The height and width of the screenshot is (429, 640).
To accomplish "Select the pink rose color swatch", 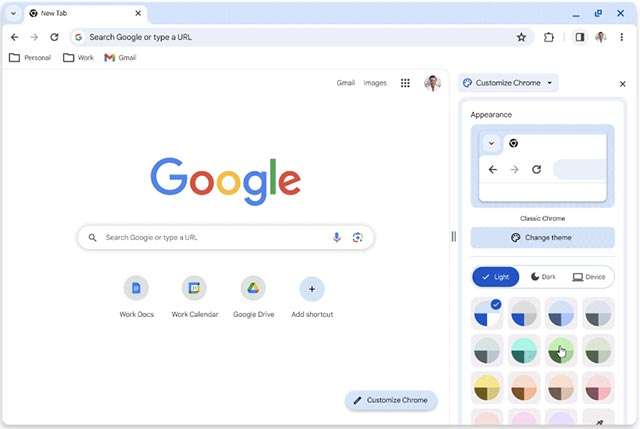I will 598,388.
